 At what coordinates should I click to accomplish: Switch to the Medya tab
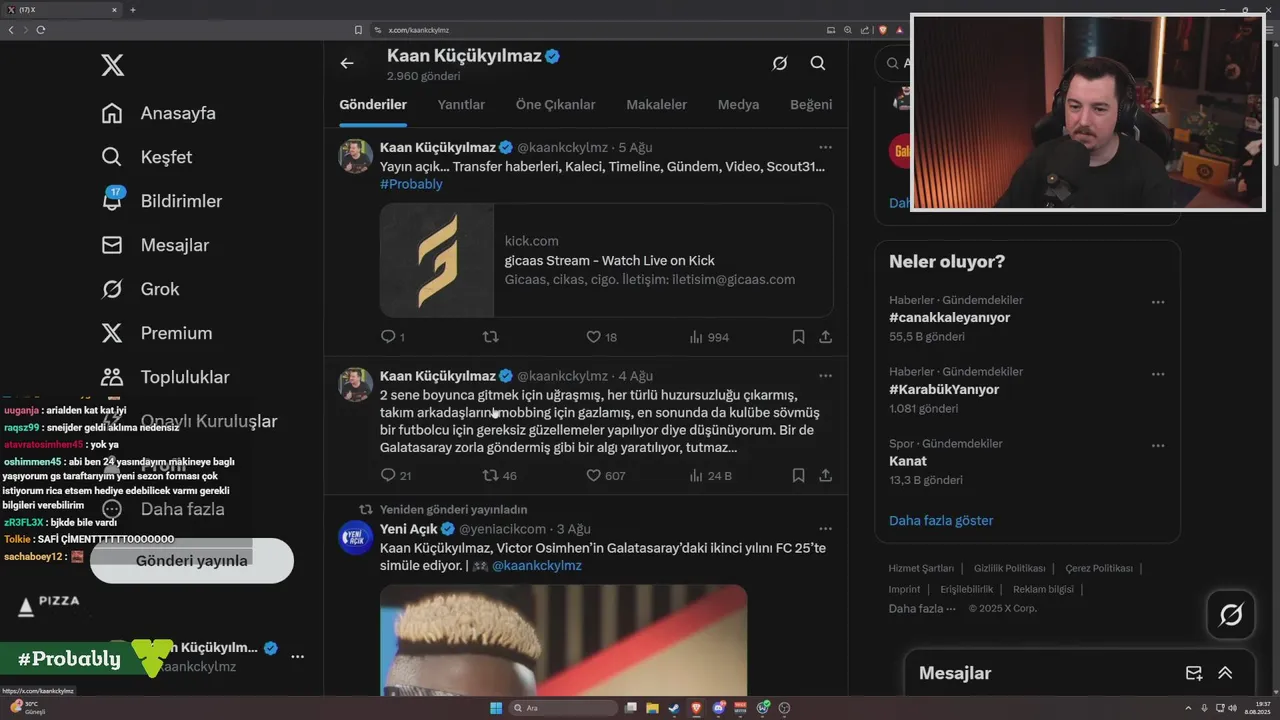738,104
